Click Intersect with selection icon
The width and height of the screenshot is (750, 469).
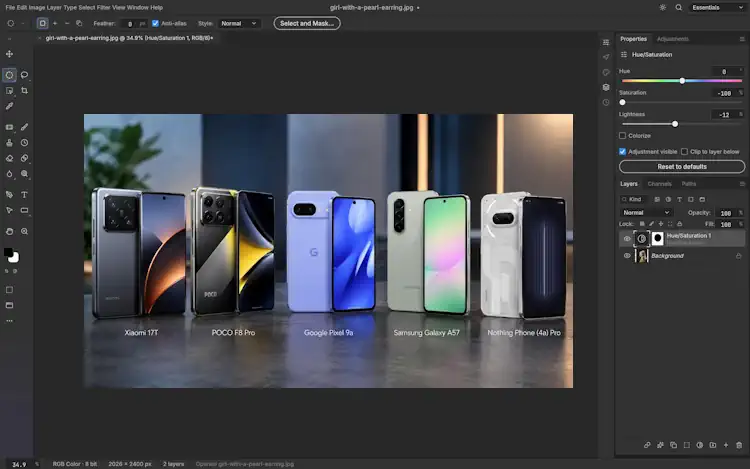(x=79, y=23)
